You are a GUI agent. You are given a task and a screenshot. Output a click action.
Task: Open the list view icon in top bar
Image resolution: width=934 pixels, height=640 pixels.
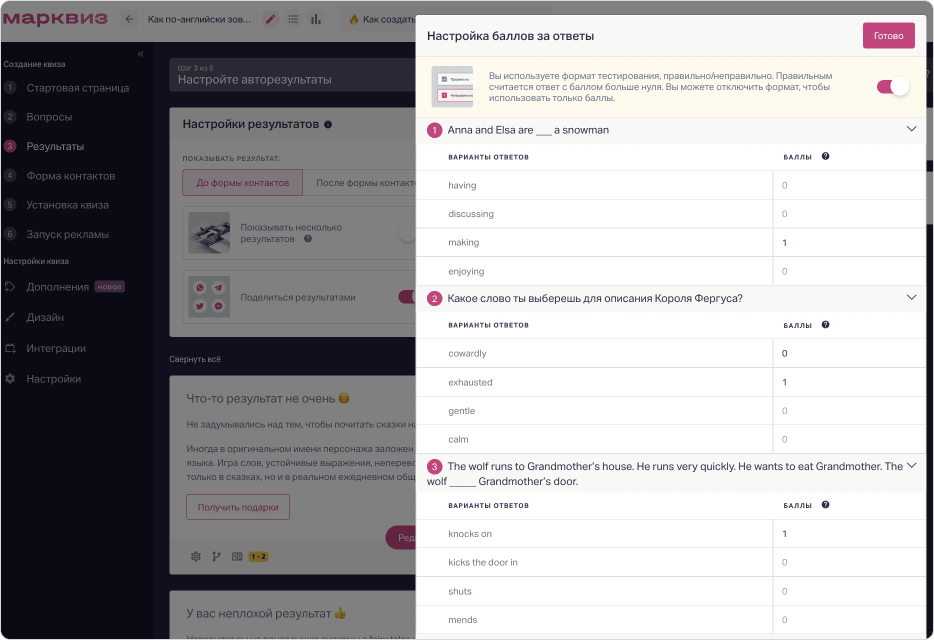point(293,19)
